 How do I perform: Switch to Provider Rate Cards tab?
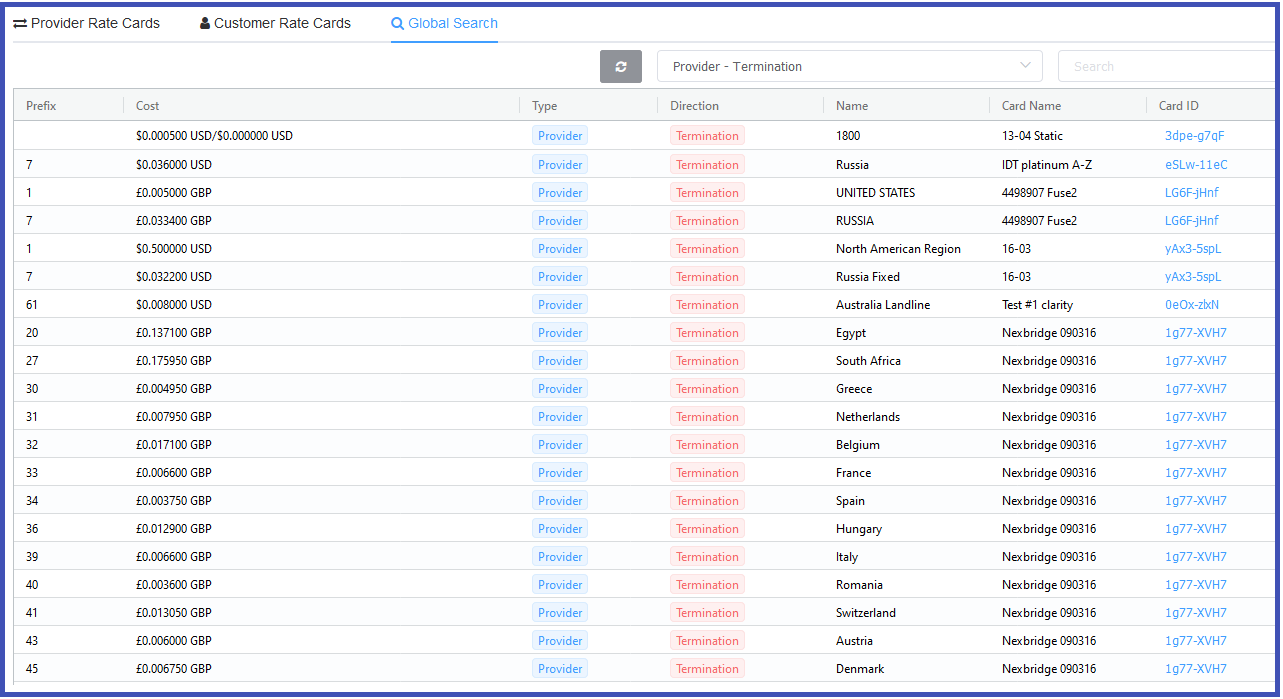(x=86, y=23)
